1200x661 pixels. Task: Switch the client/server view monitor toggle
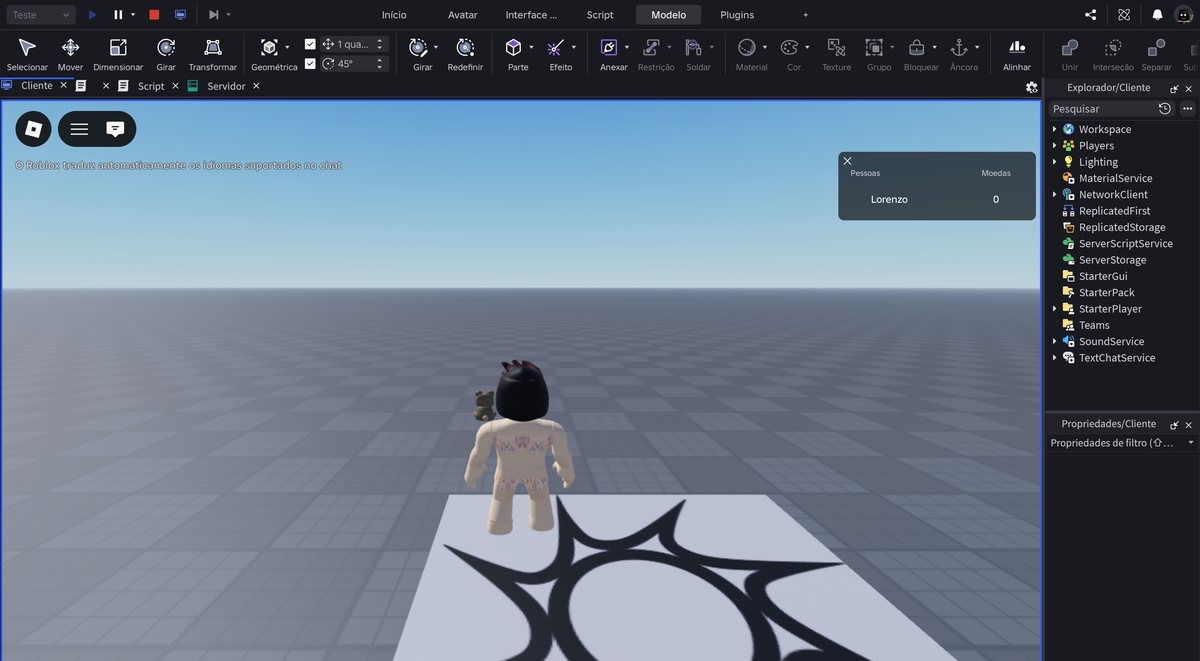point(180,15)
